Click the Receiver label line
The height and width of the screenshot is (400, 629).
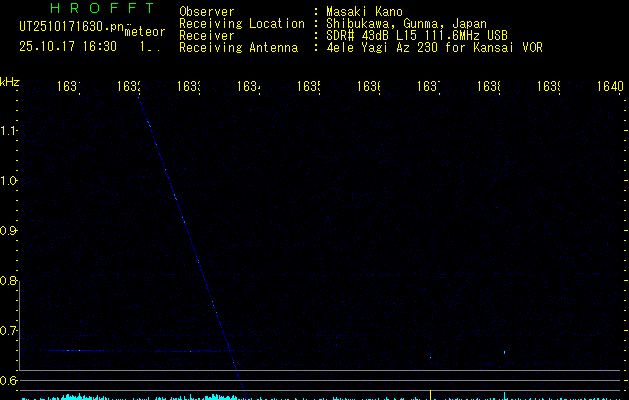207,35
